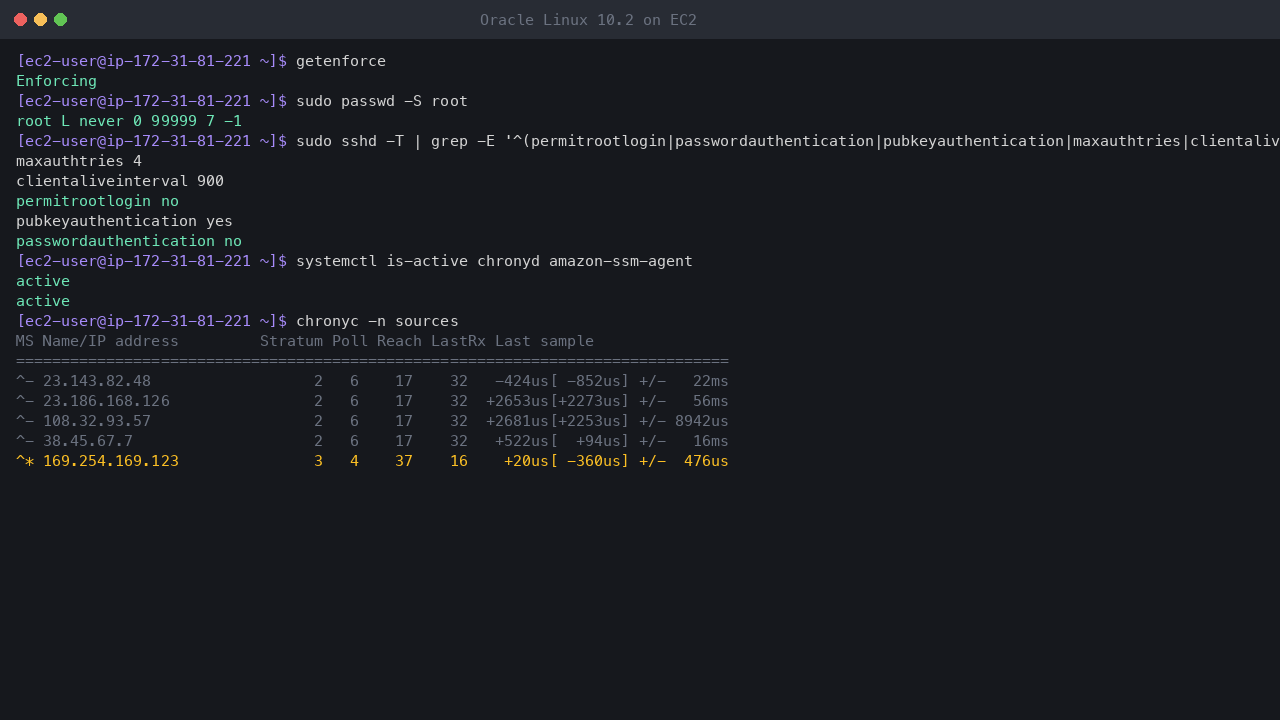The width and height of the screenshot is (1280, 720).
Task: Click the 'clientaliveinterval 900' line
Action: 120,181
